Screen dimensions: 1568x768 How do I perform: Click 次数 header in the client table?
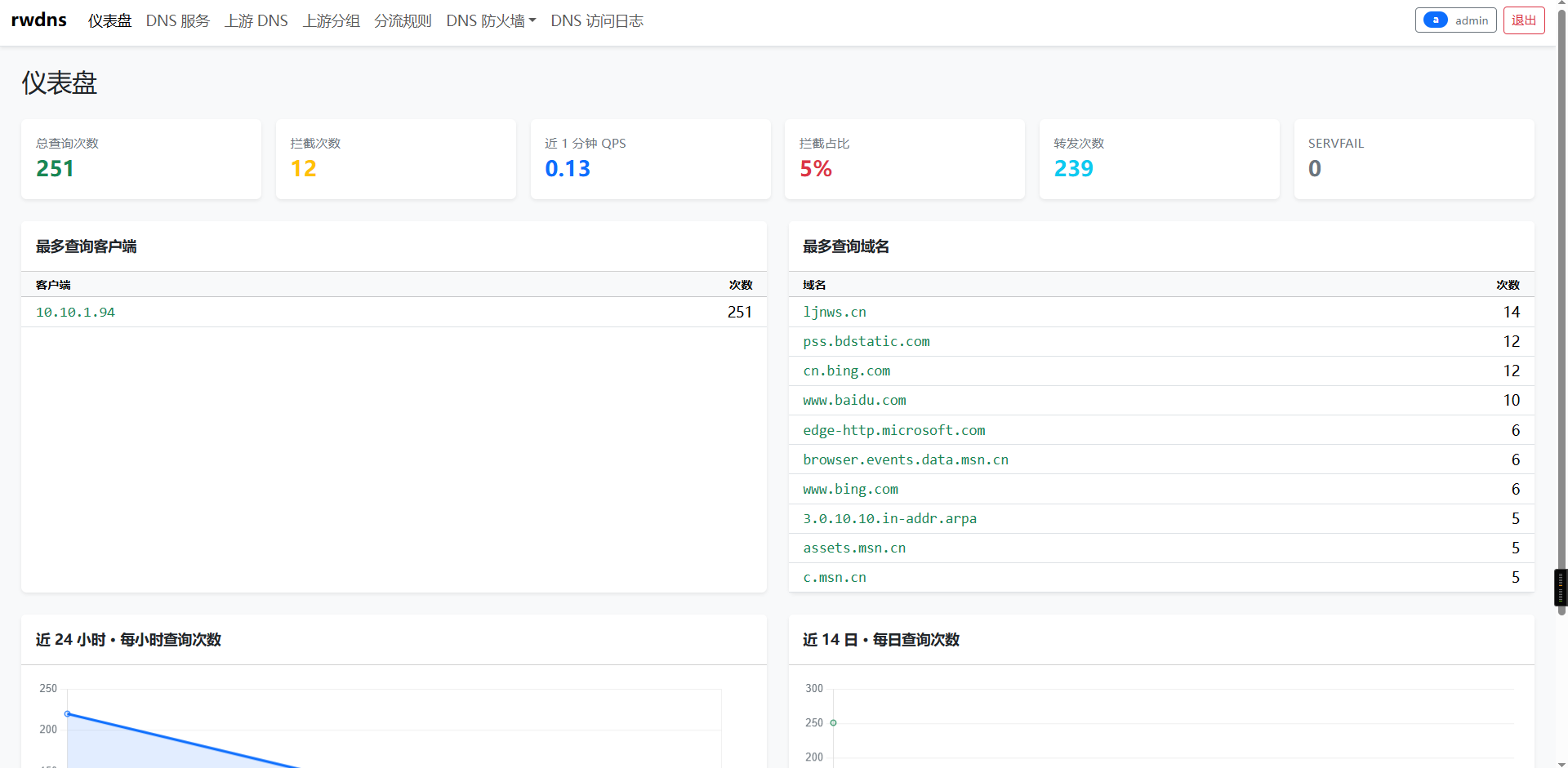[741, 285]
